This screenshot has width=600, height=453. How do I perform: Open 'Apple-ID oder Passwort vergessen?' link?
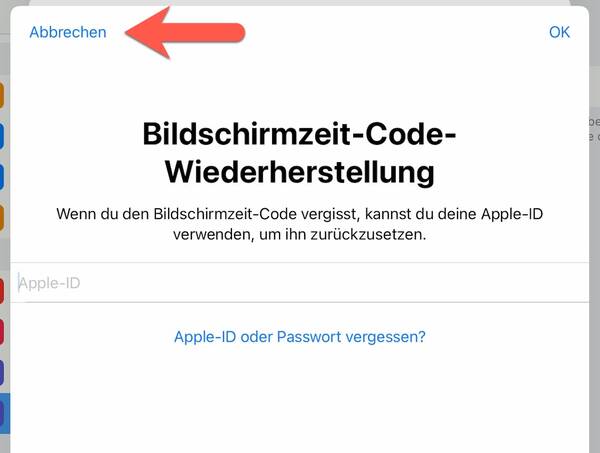click(300, 337)
